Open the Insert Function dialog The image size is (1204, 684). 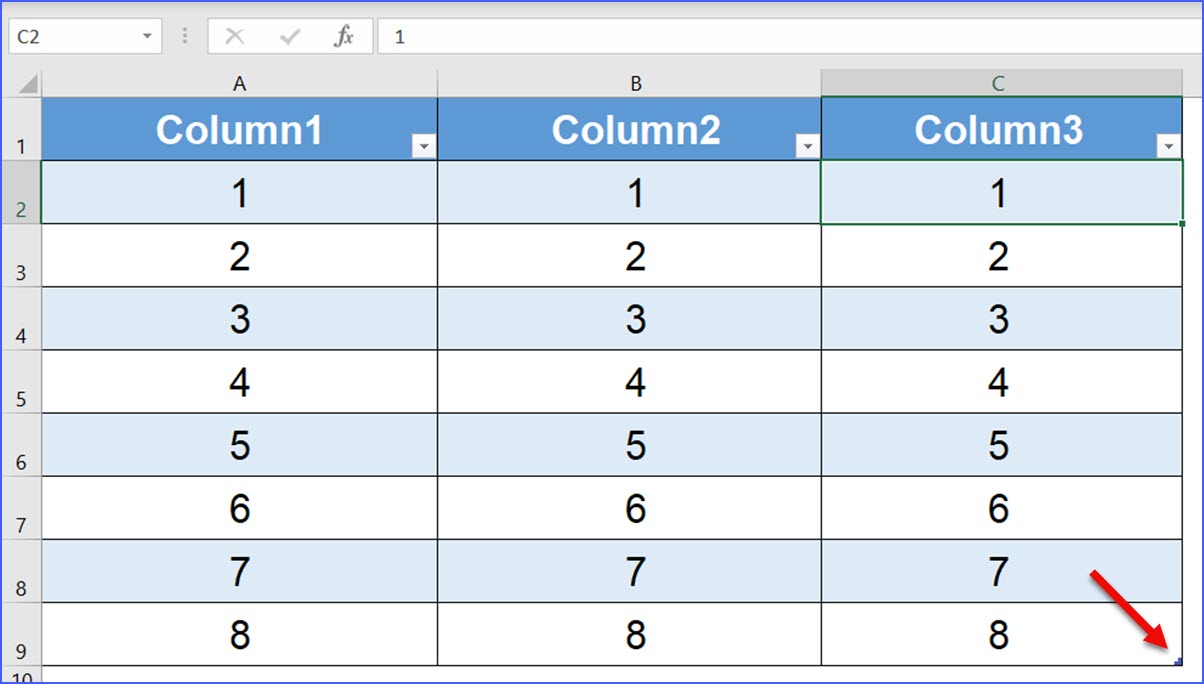coord(344,35)
